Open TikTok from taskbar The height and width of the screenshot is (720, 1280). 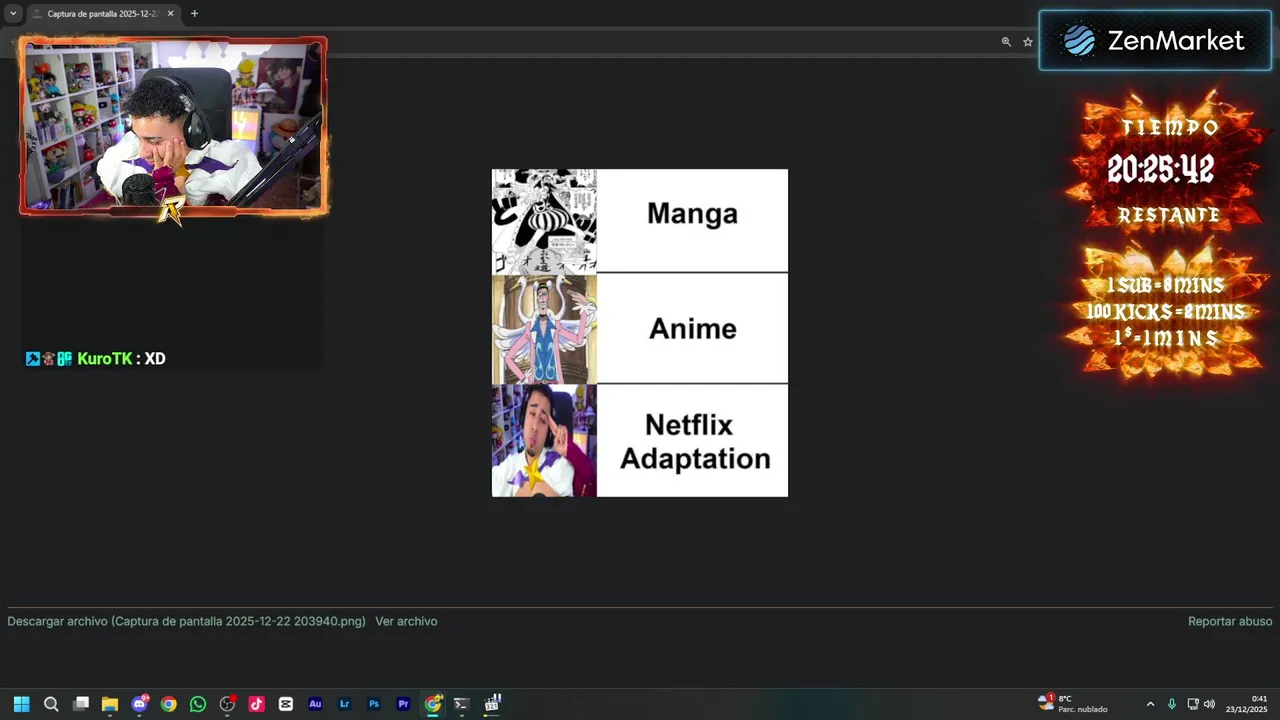pos(257,704)
